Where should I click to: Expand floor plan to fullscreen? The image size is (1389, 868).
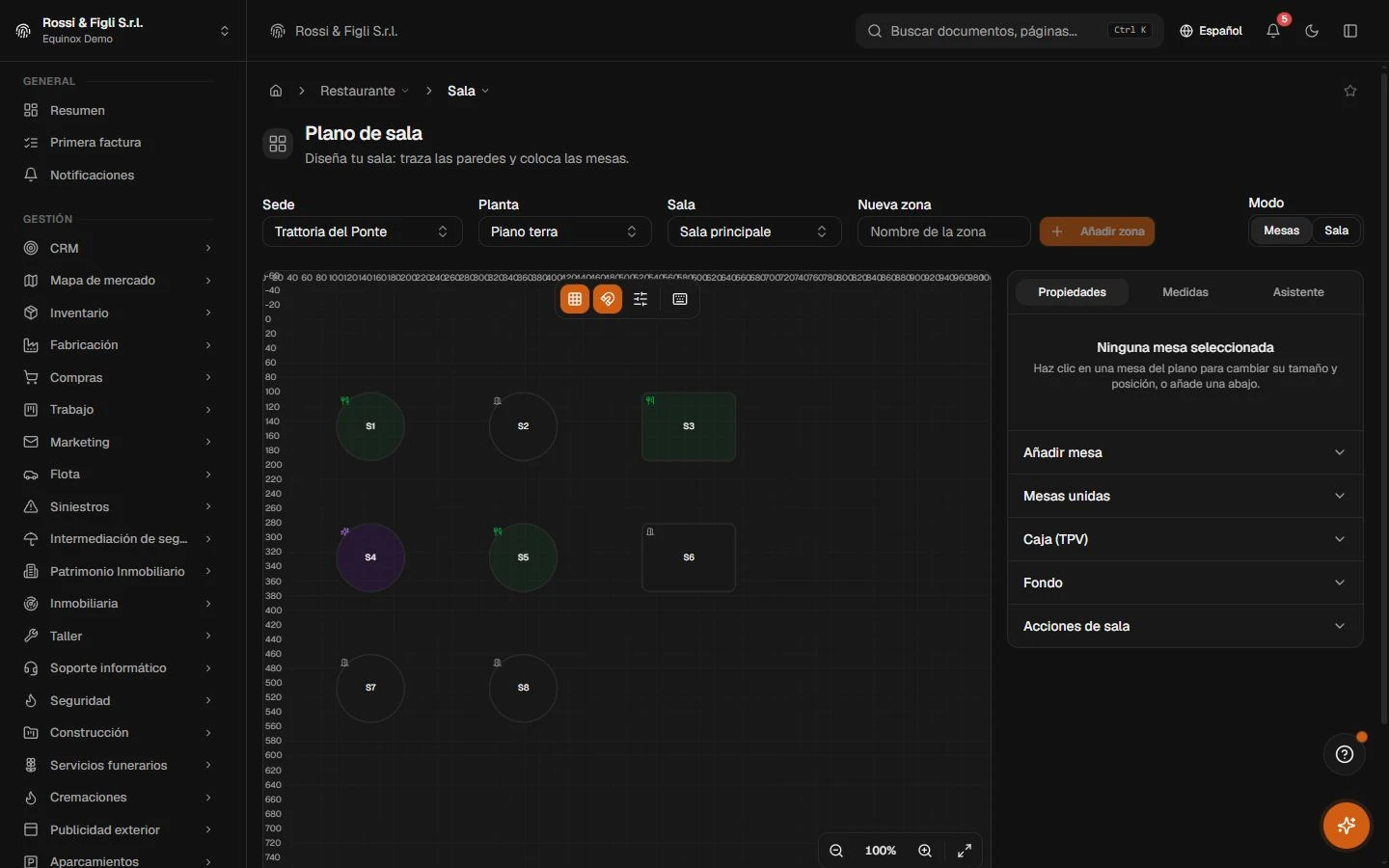click(x=965, y=851)
